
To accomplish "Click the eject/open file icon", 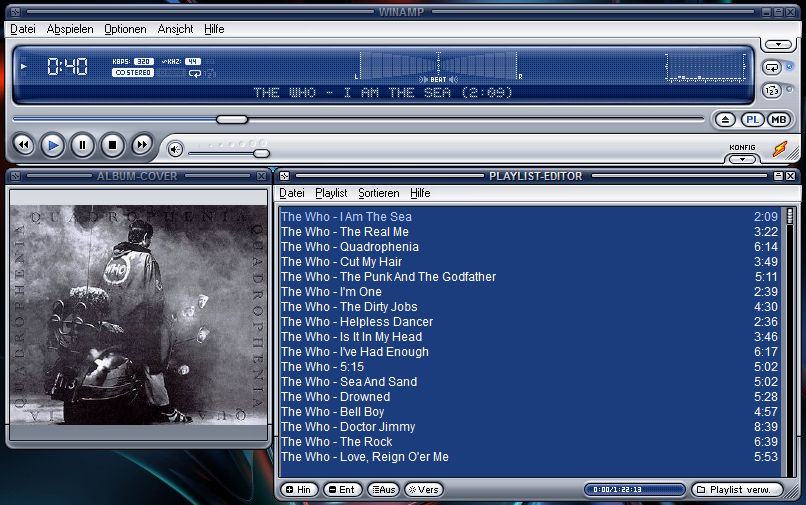I will pyautogui.click(x=725, y=120).
